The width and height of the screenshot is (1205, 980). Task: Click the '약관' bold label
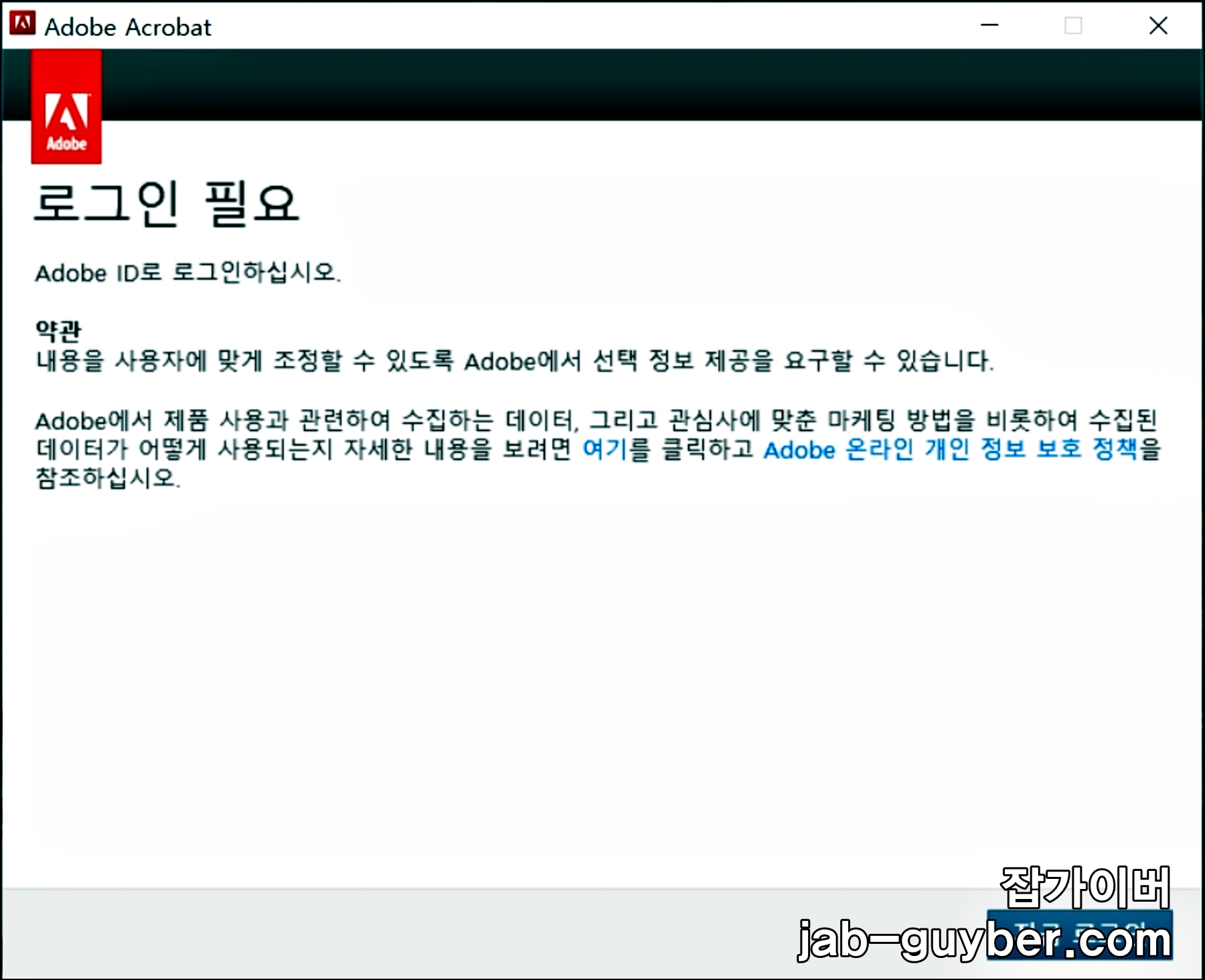(58, 330)
